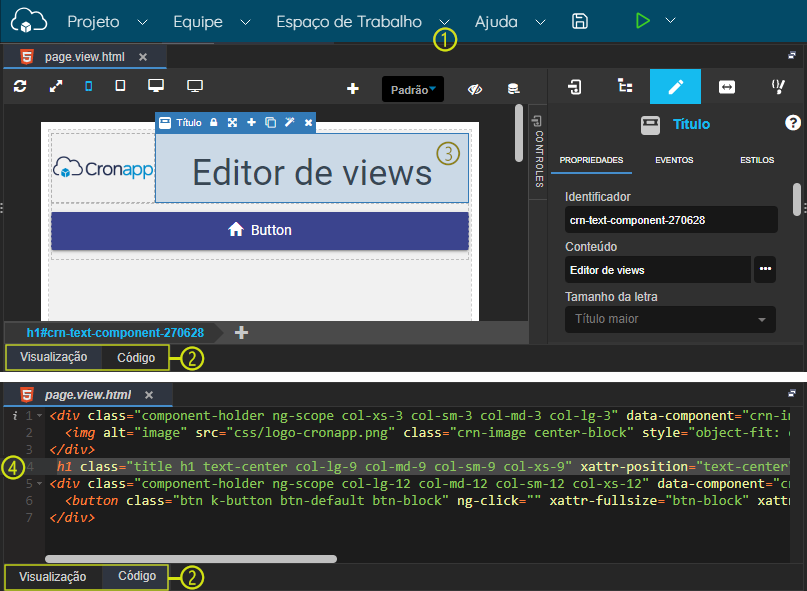Expand the chevron beside Equipe

[245, 22]
